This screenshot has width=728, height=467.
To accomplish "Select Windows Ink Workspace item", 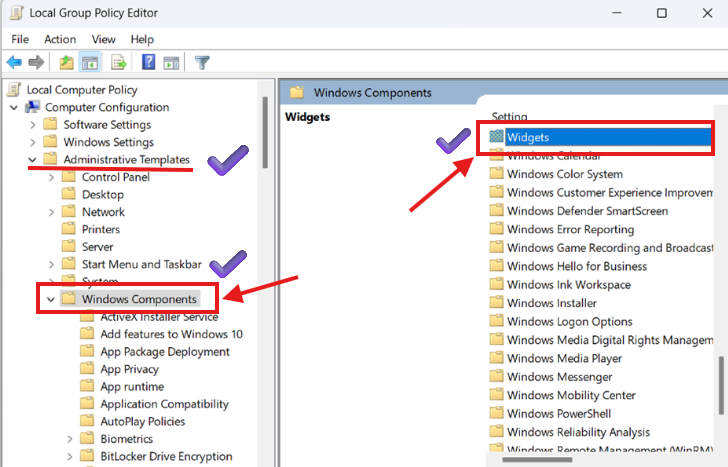I will 560,285.
